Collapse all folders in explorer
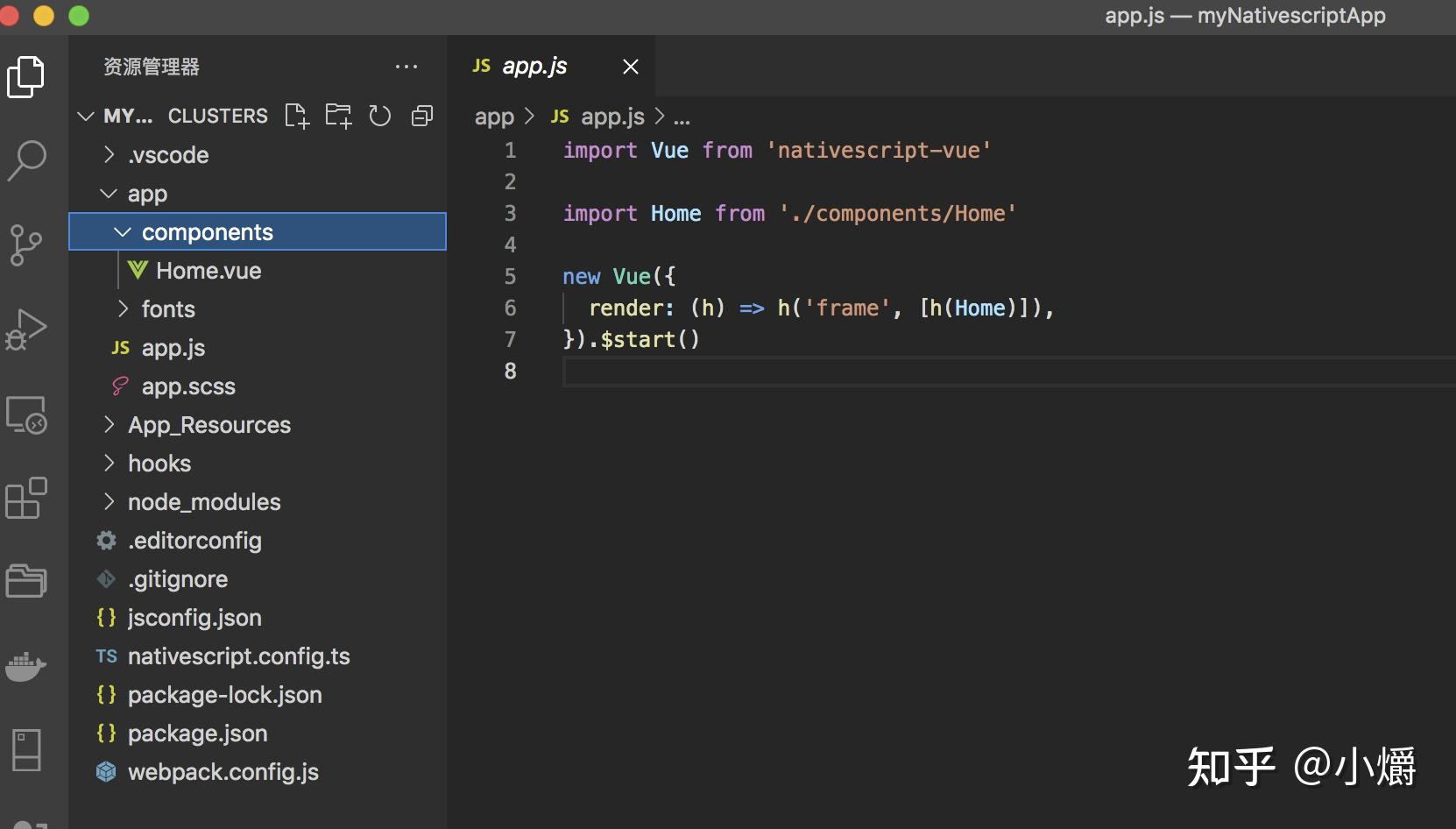 tap(422, 116)
